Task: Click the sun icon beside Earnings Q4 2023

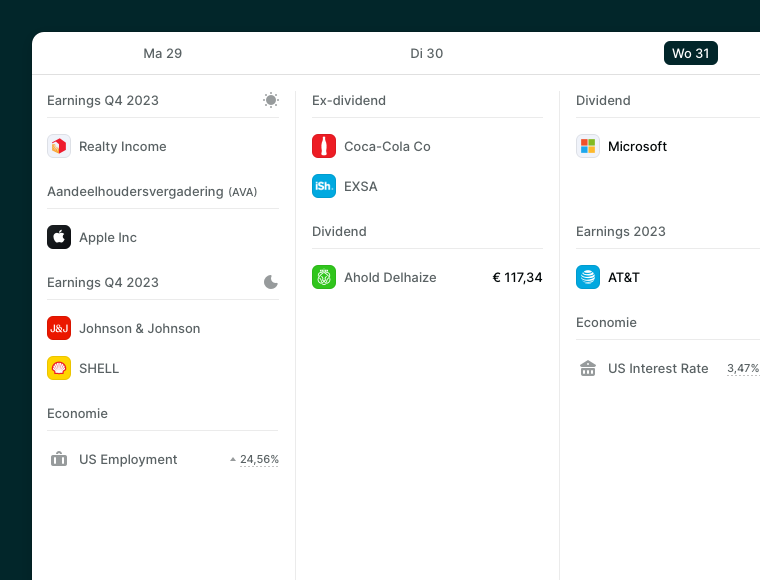Action: point(271,100)
